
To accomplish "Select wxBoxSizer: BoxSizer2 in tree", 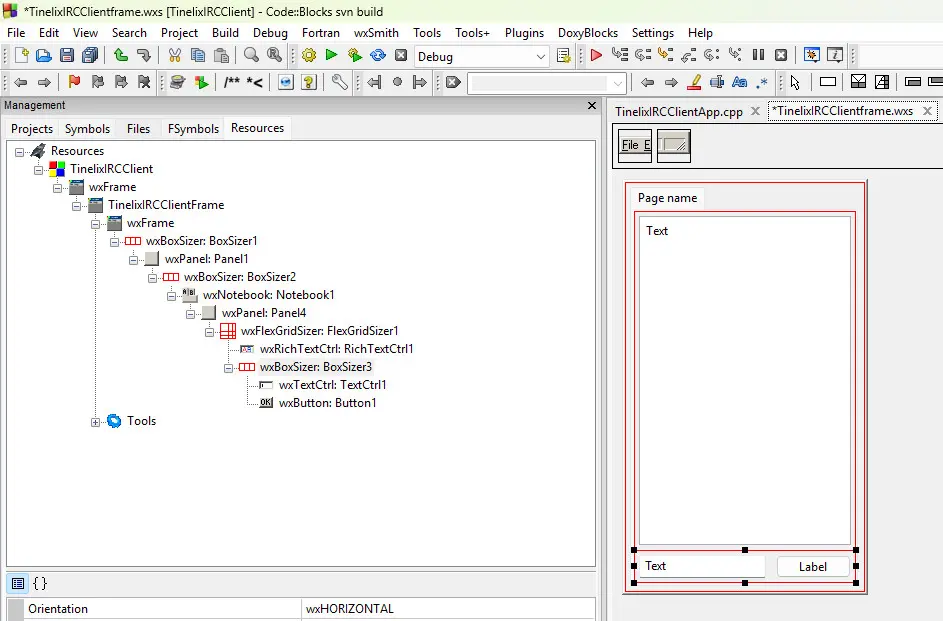I will [239, 277].
